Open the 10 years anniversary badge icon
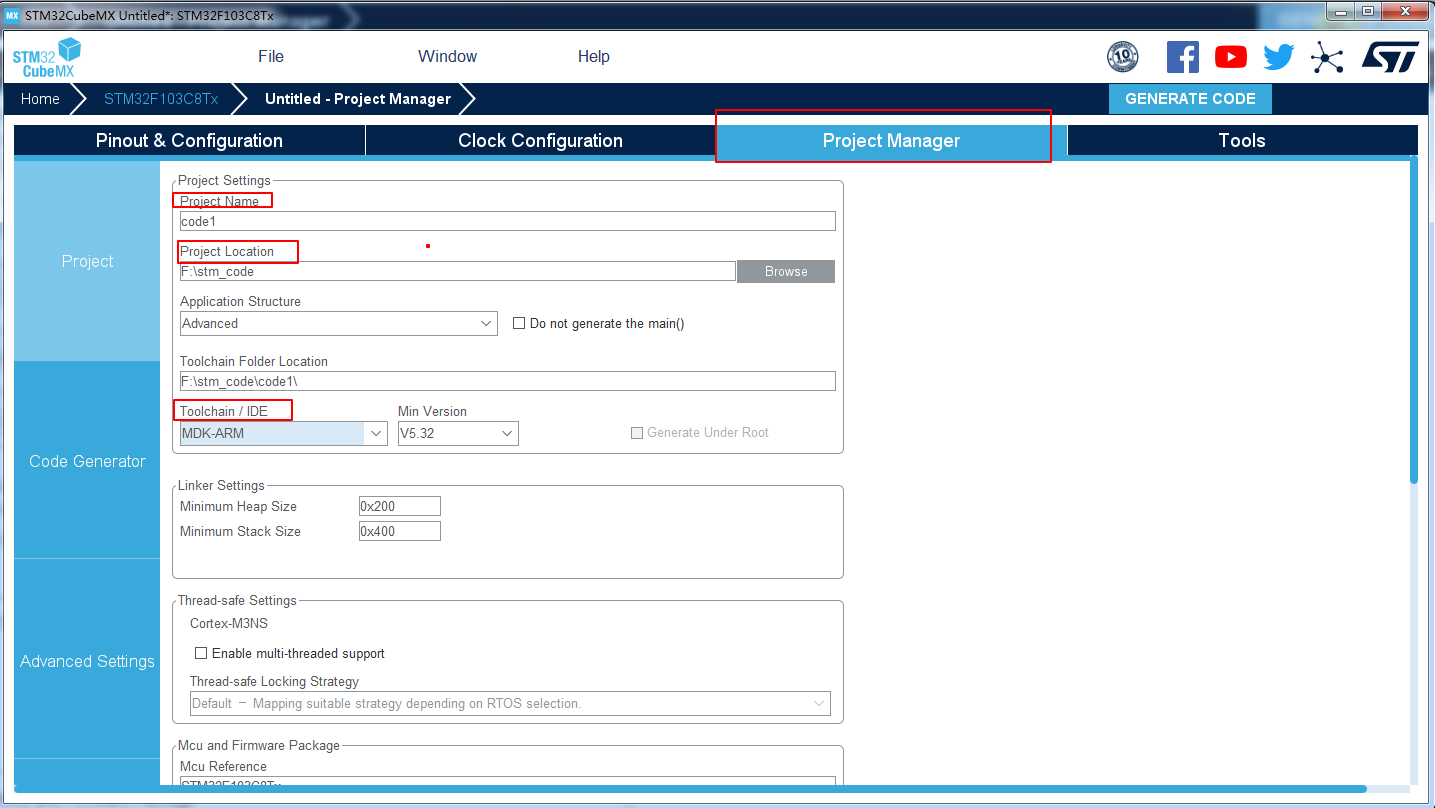The width and height of the screenshot is (1435, 808). (1123, 57)
